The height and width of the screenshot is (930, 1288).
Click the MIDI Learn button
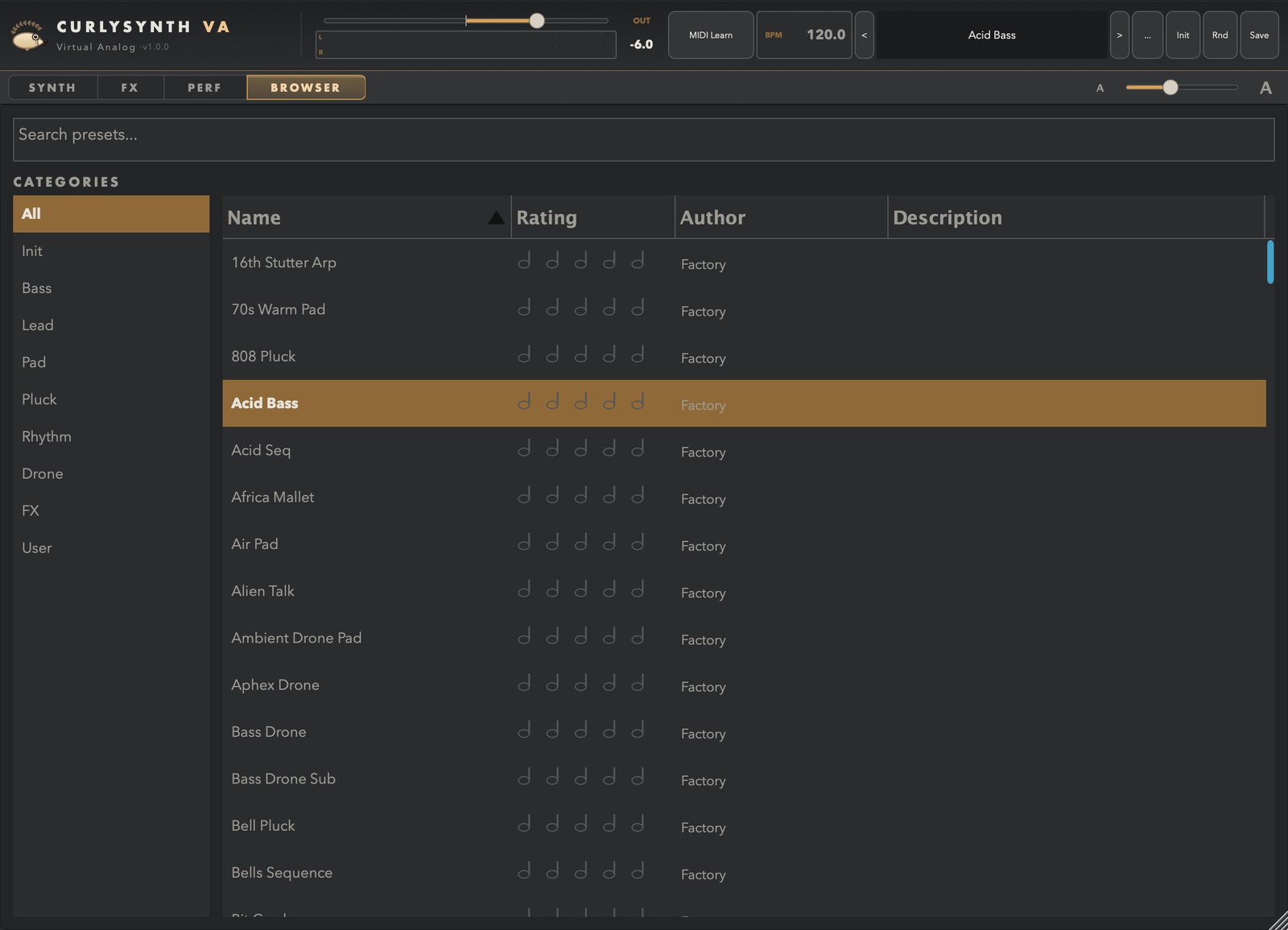coord(711,35)
